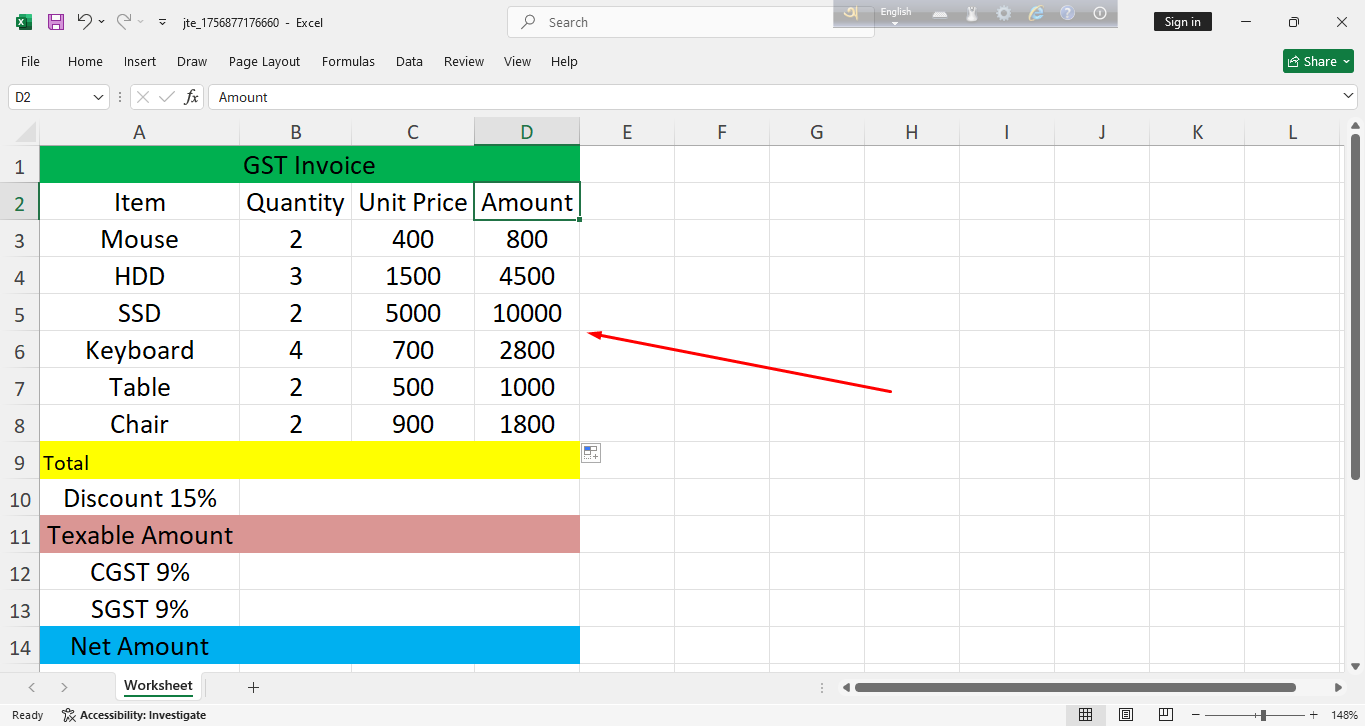Click the Save icon in title bar
1365x726 pixels.
click(x=56, y=22)
